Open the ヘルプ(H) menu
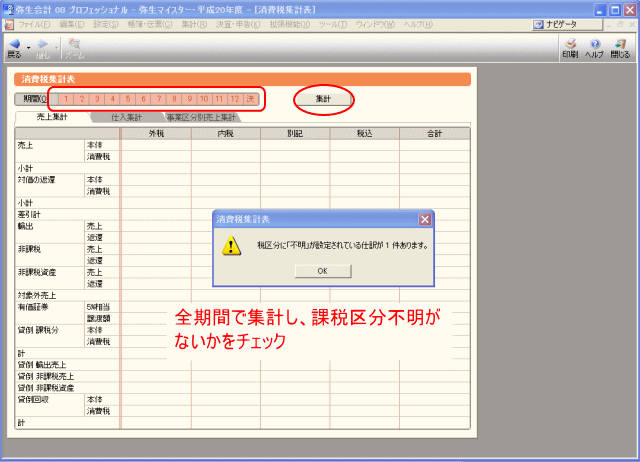 coord(418,24)
